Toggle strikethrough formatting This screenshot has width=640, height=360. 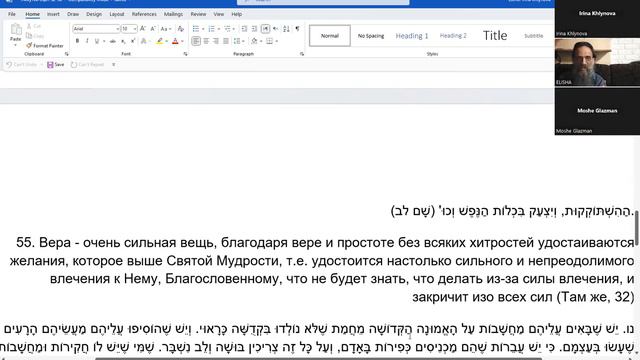113,41
